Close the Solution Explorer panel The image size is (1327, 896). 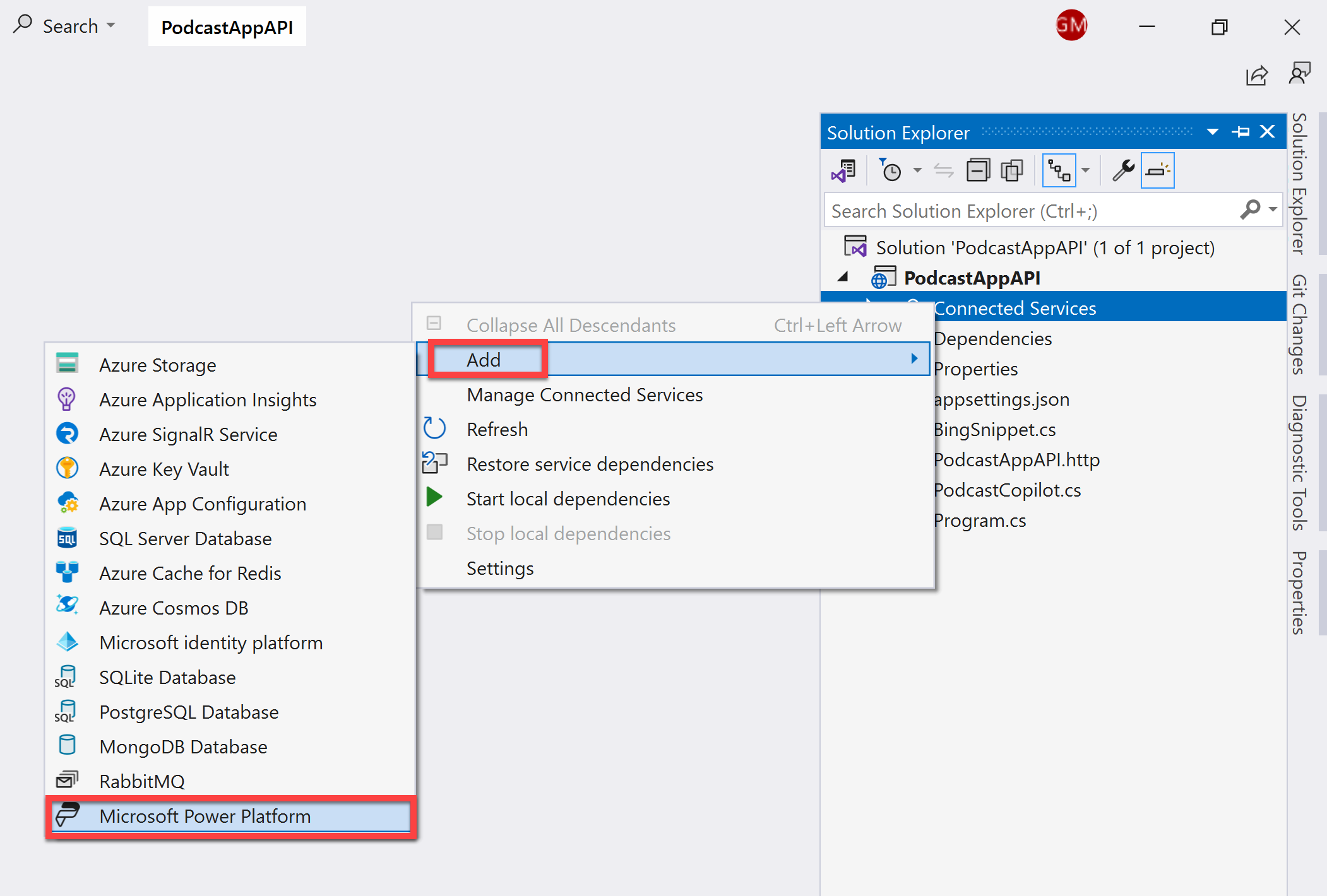tap(1267, 132)
